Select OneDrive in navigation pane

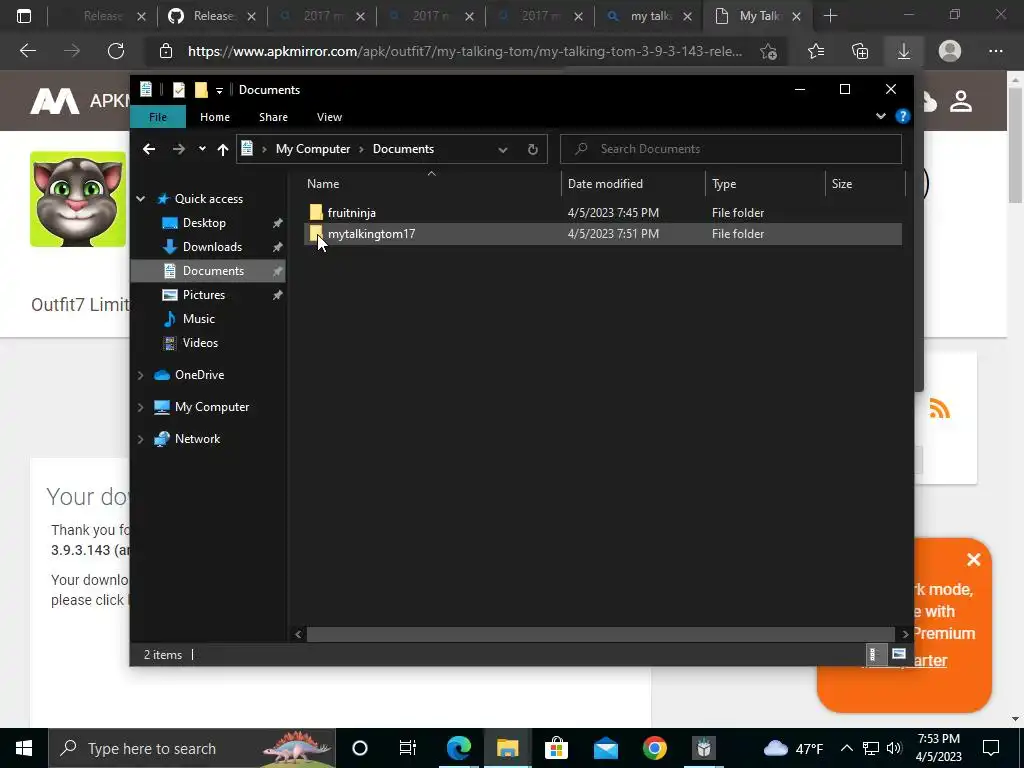[x=199, y=375]
